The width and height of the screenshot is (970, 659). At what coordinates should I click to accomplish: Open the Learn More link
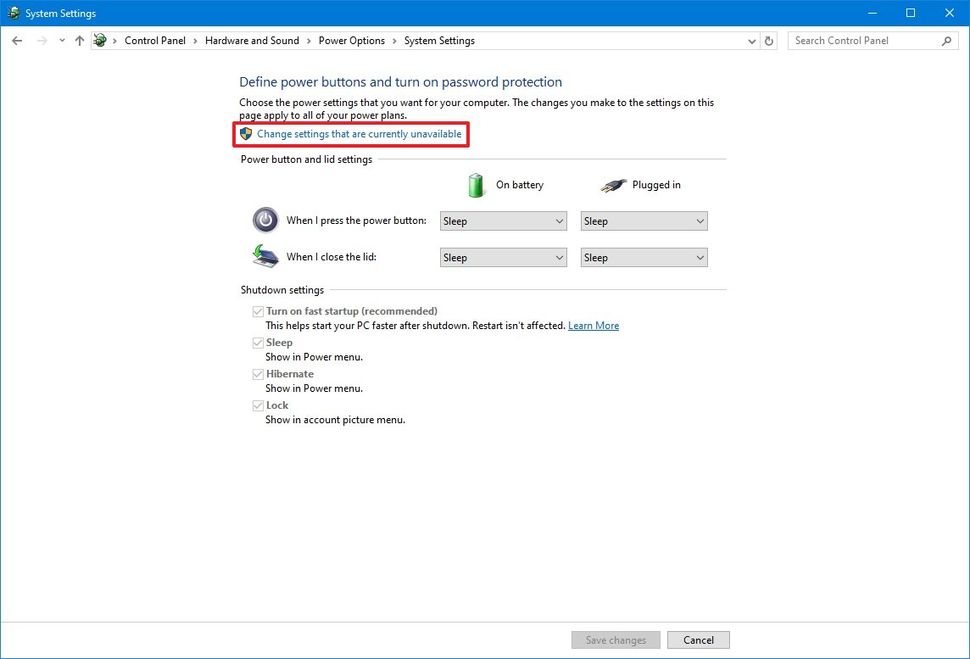[593, 325]
